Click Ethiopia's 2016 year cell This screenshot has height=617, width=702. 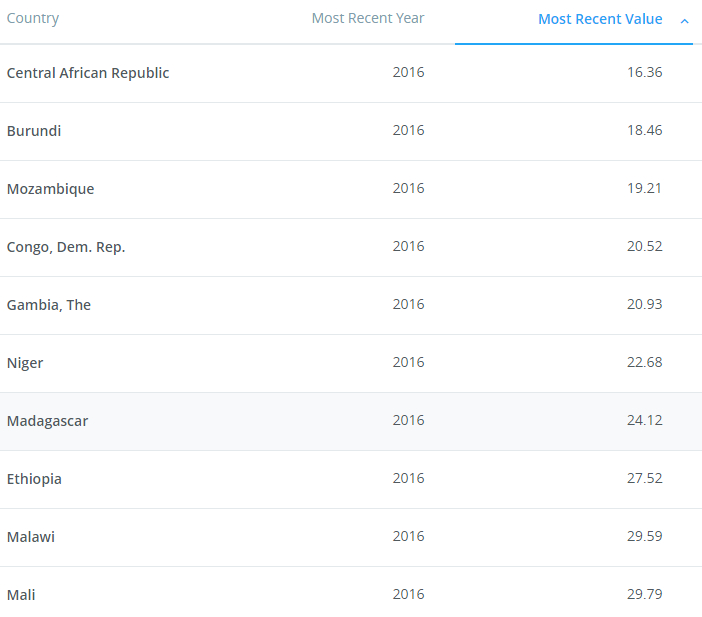click(x=408, y=479)
